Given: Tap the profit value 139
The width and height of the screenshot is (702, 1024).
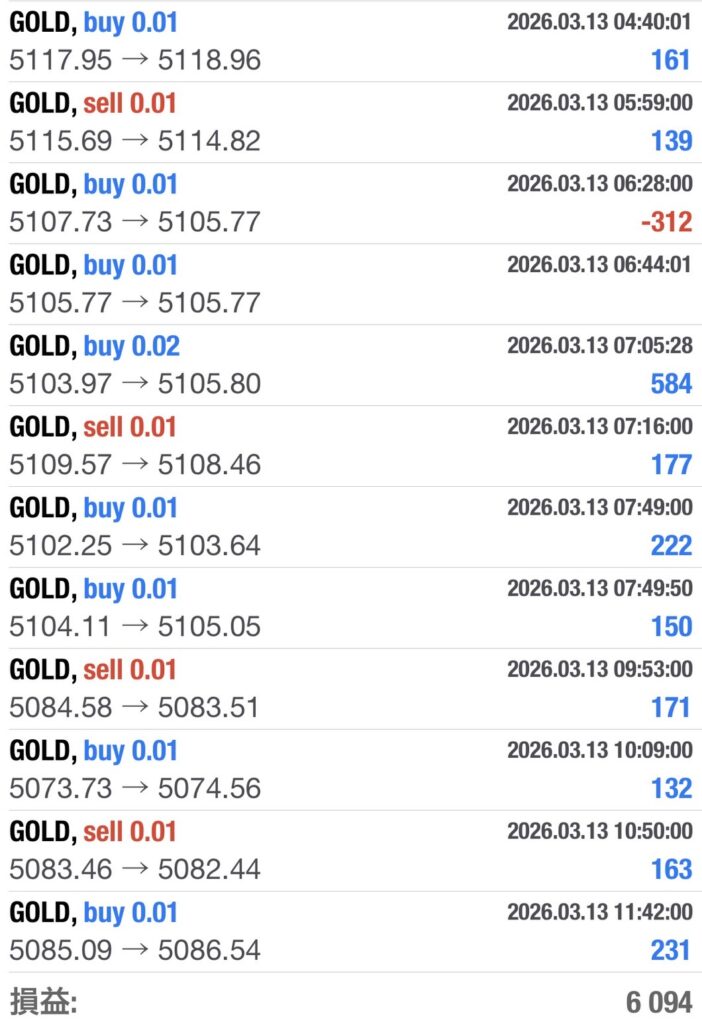Looking at the screenshot, I should click(x=671, y=141).
